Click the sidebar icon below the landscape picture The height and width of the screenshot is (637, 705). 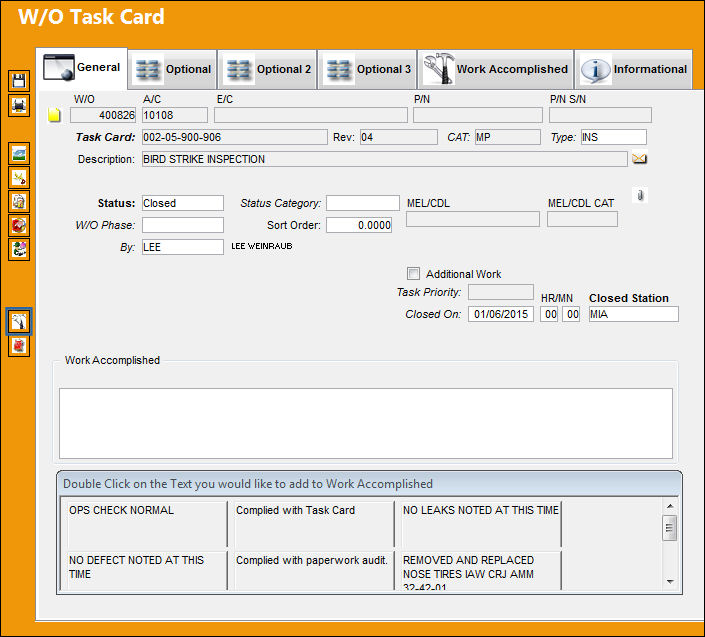coord(19,178)
